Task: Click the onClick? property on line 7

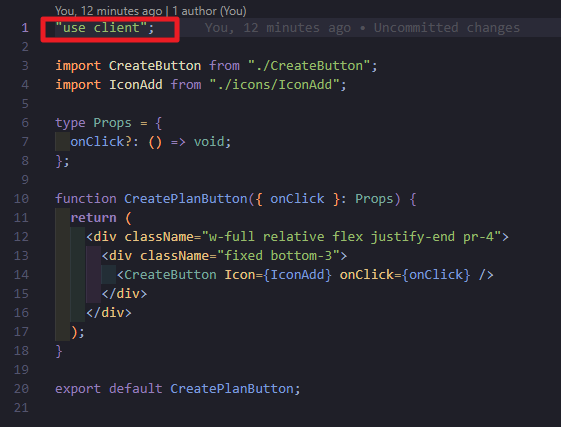Action: (x=101, y=142)
